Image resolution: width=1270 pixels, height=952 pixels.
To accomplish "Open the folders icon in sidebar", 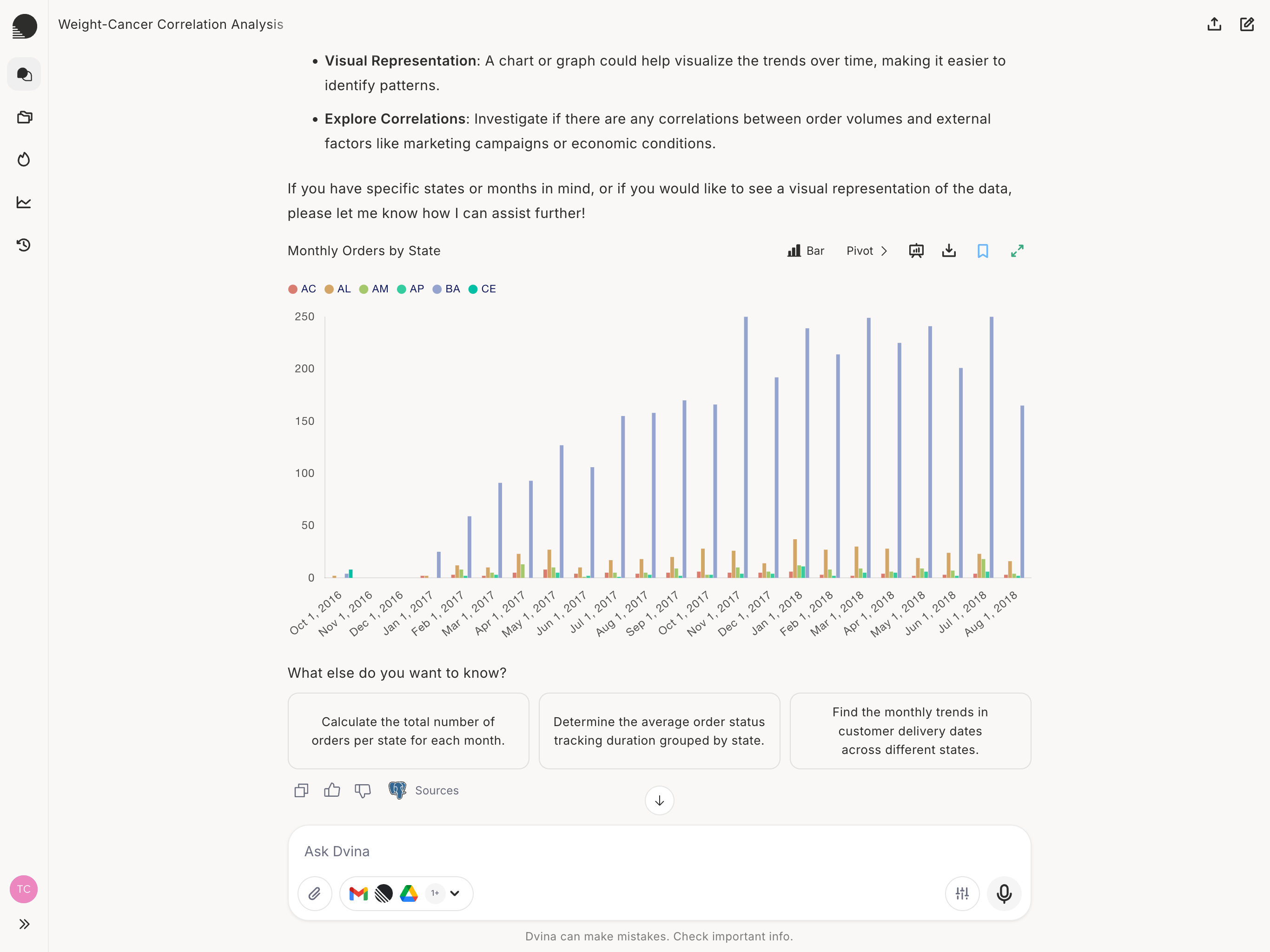I will (x=24, y=117).
